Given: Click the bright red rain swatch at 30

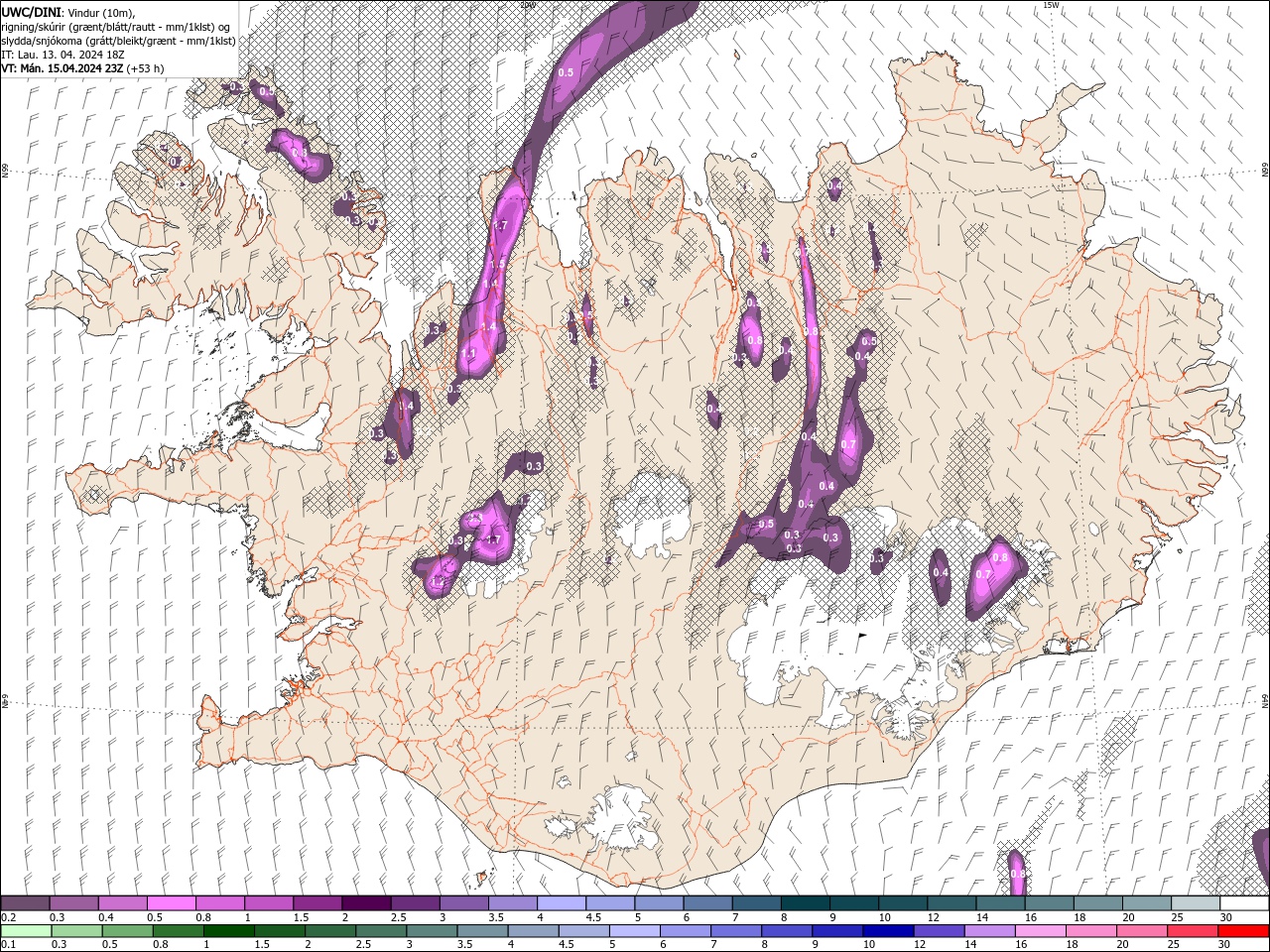Looking at the screenshot, I should point(1243,931).
